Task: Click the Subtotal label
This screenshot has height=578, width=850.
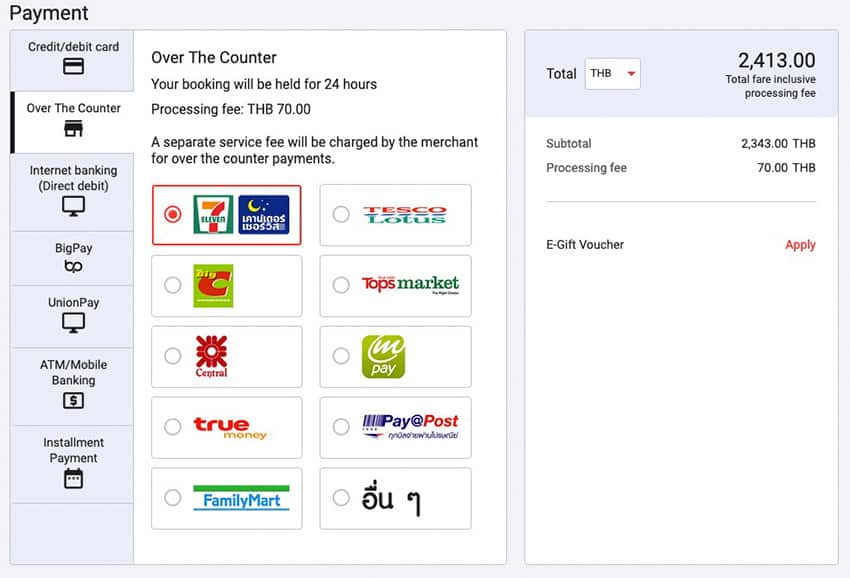Action: pos(569,144)
